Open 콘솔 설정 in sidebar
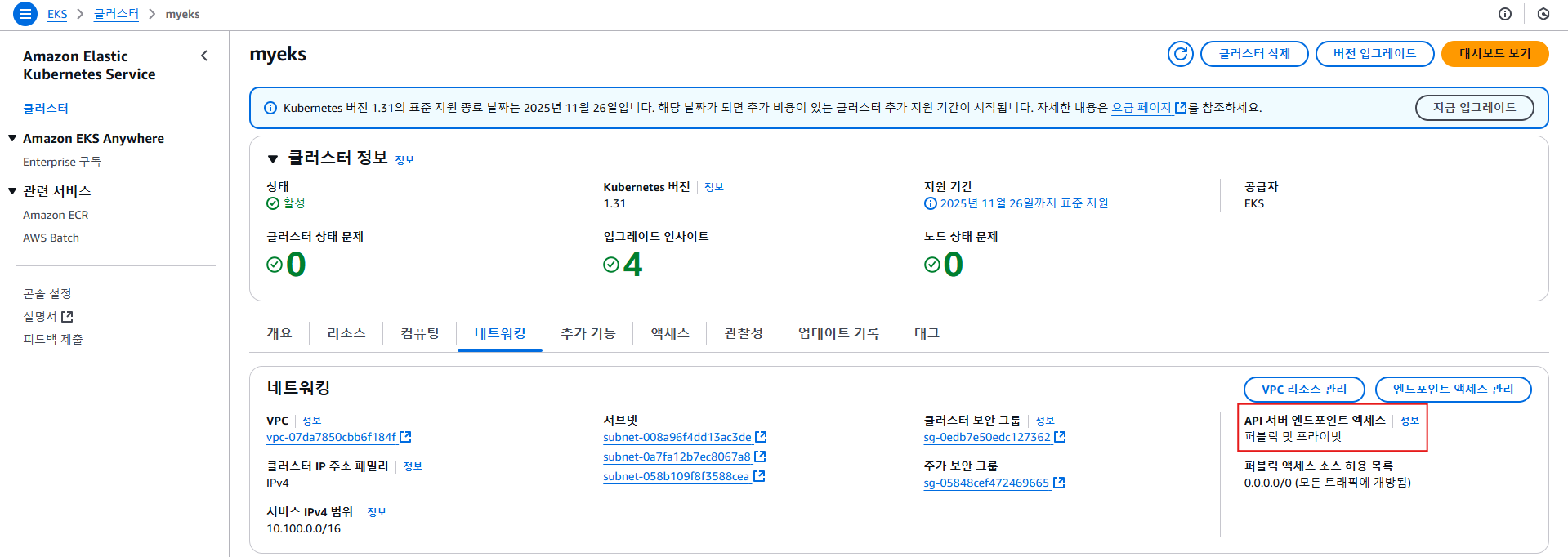Image resolution: width=1568 pixels, height=557 pixels. click(x=47, y=293)
